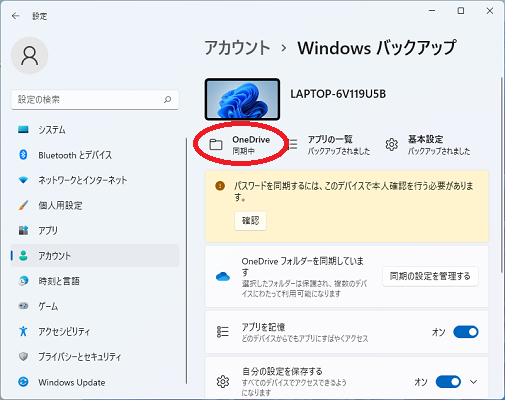Click the 自分の設定を保存する gear icon
This screenshot has width=505, height=400.
[x=223, y=382]
